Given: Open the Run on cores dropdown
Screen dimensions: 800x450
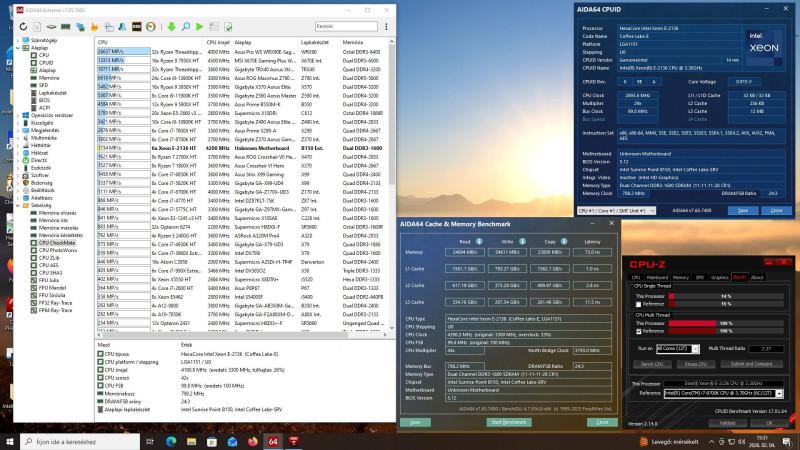Looking at the screenshot, I should [695, 348].
